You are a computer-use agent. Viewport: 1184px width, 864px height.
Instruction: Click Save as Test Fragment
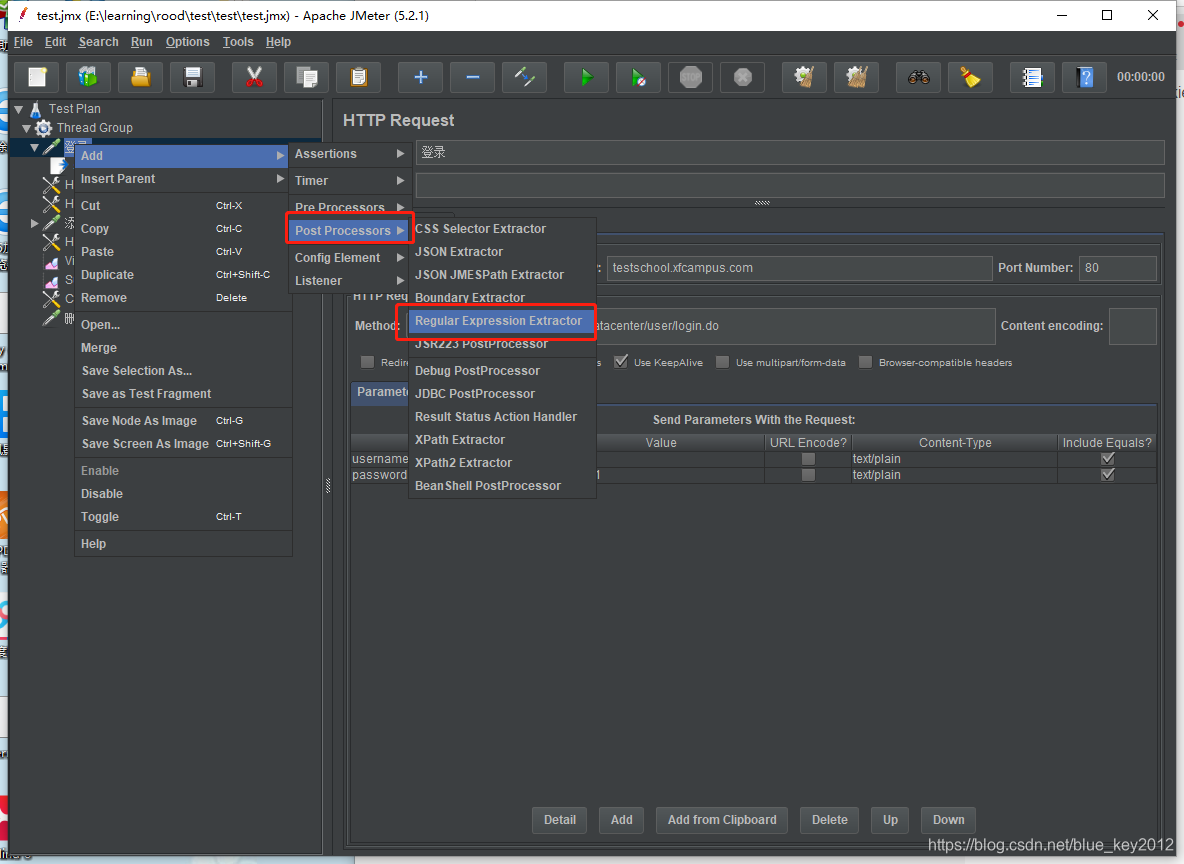click(x=183, y=393)
